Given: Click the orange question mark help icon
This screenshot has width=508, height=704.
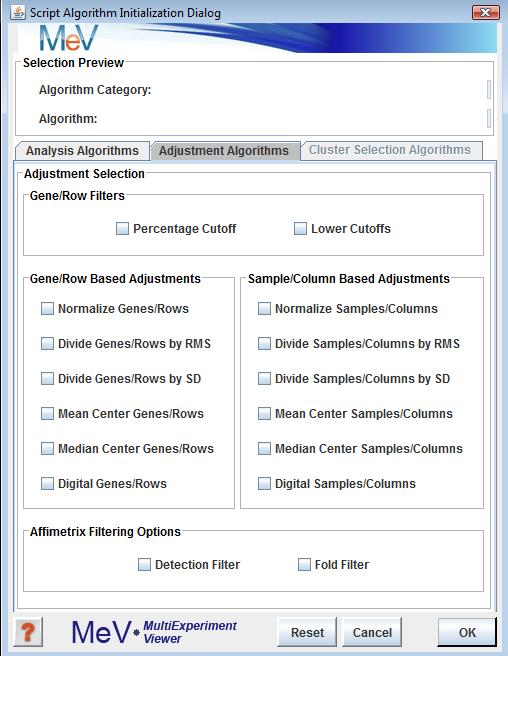Looking at the screenshot, I should pos(28,632).
